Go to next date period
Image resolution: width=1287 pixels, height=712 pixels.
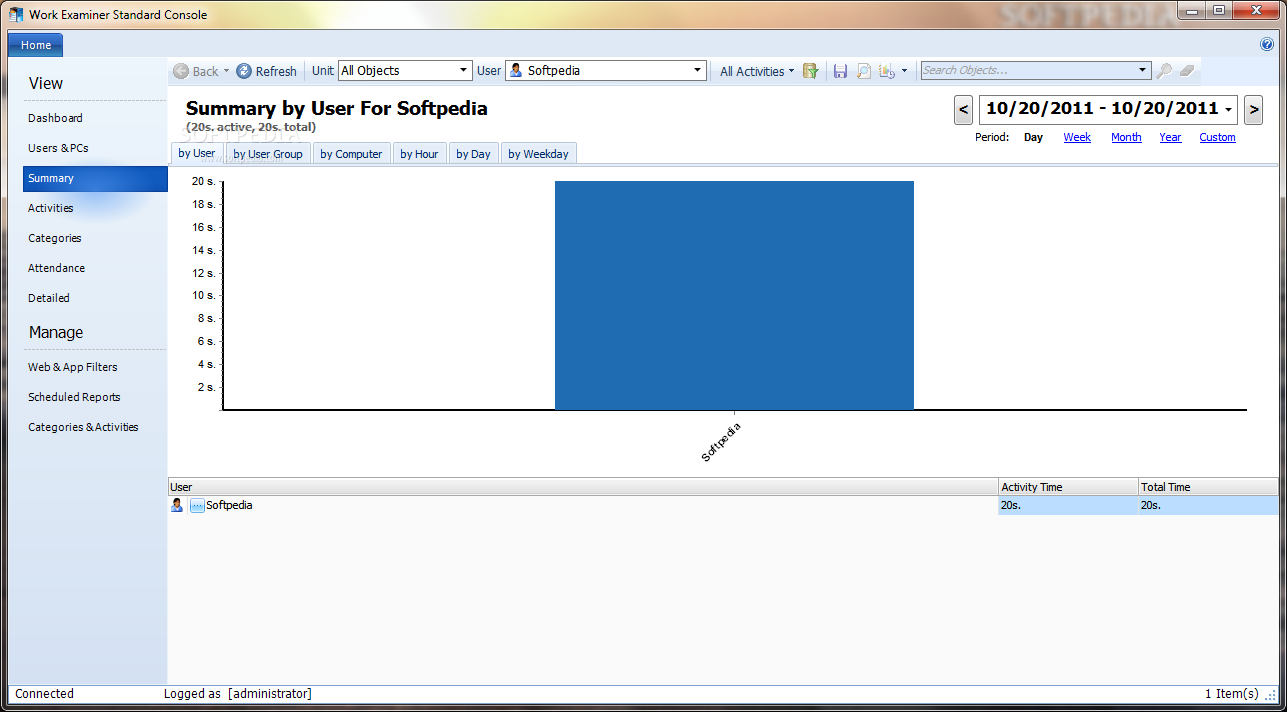click(1253, 109)
